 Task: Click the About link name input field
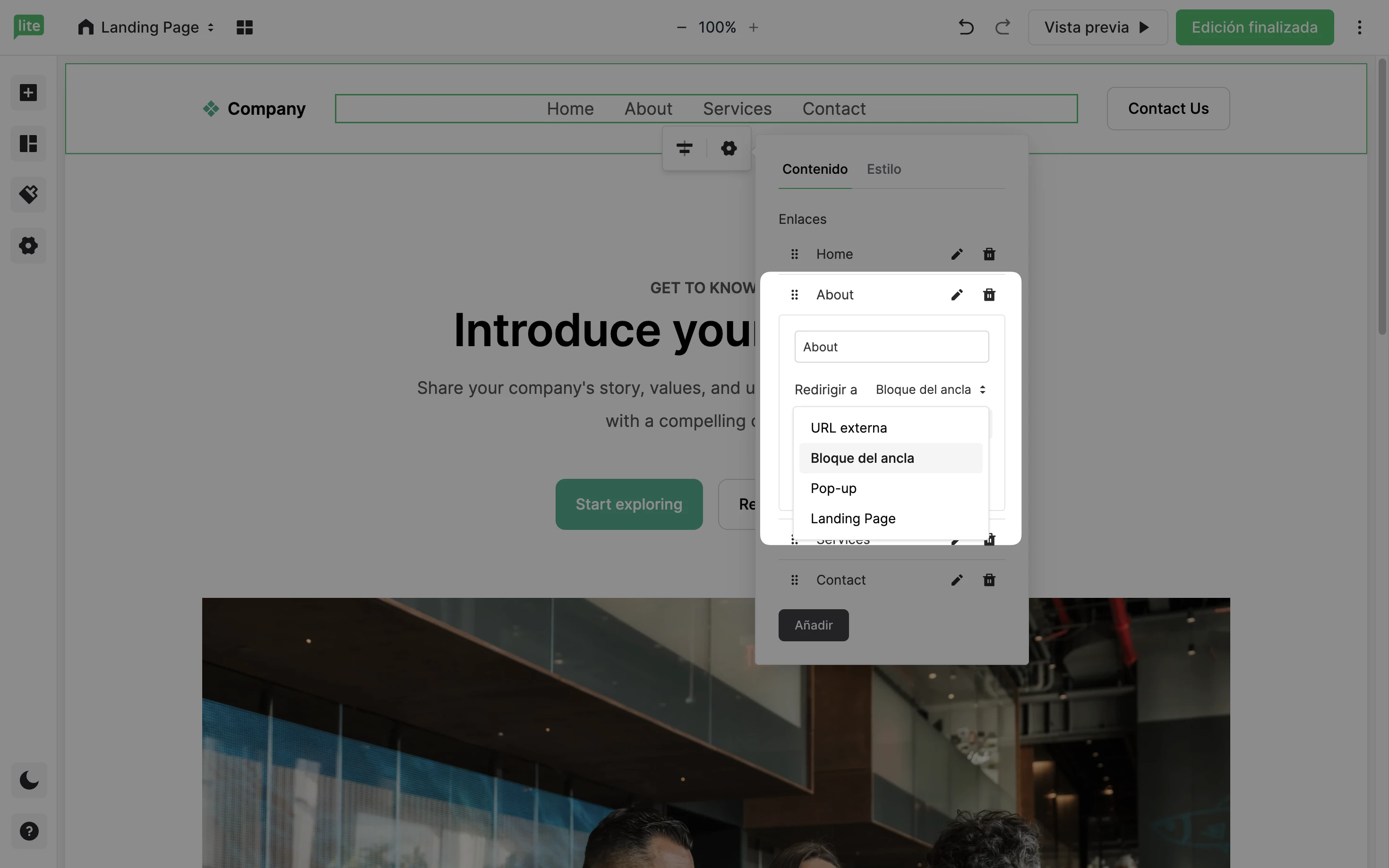coord(891,347)
